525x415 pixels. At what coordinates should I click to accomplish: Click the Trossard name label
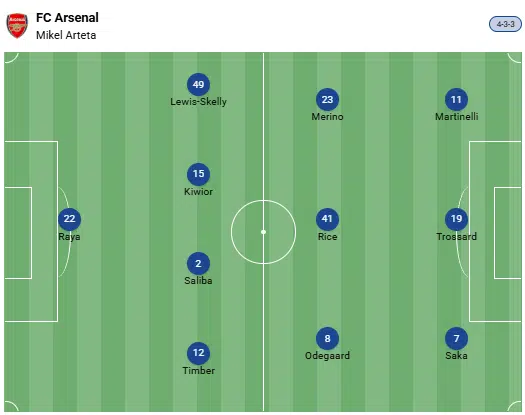coord(456,236)
